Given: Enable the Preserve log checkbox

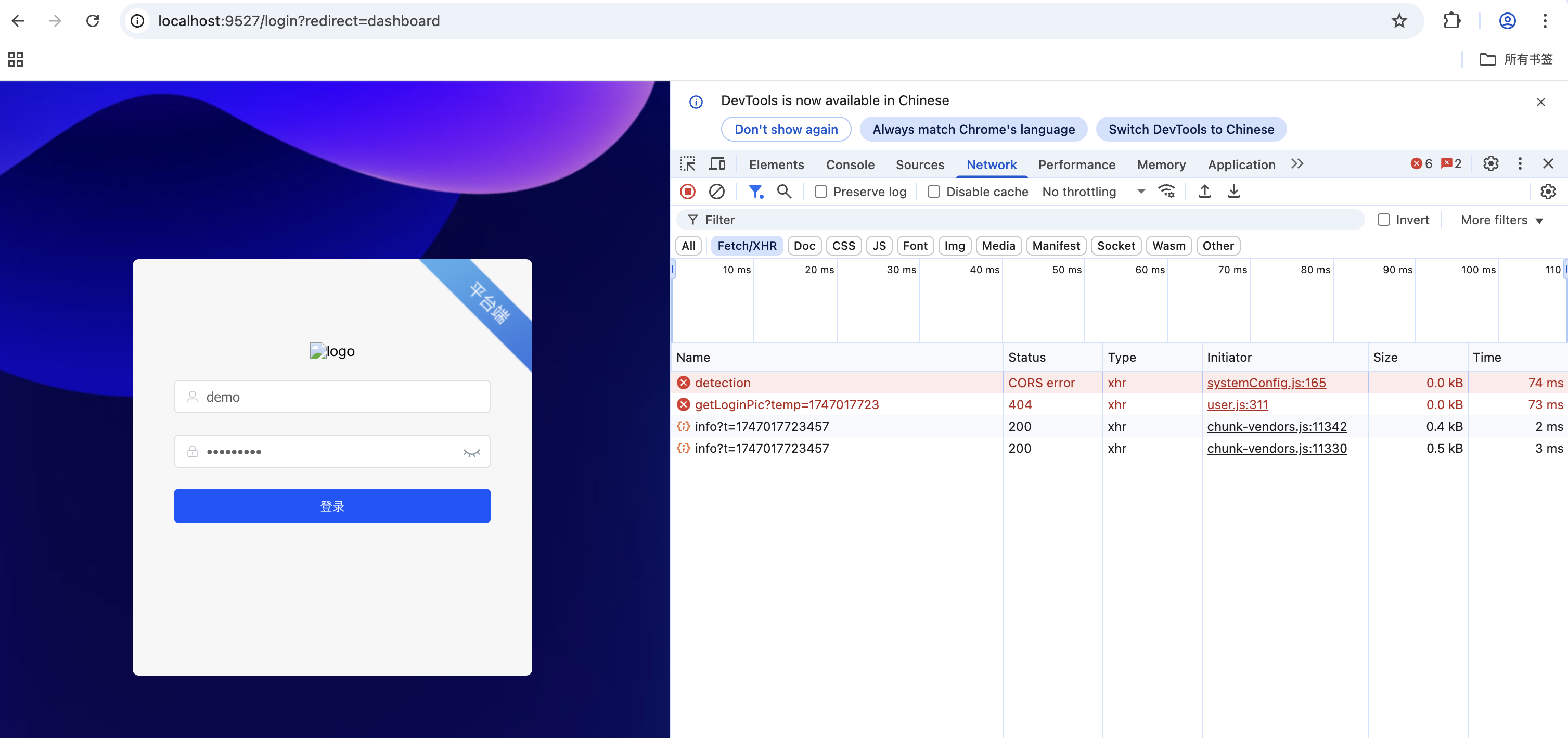Looking at the screenshot, I should coord(820,192).
